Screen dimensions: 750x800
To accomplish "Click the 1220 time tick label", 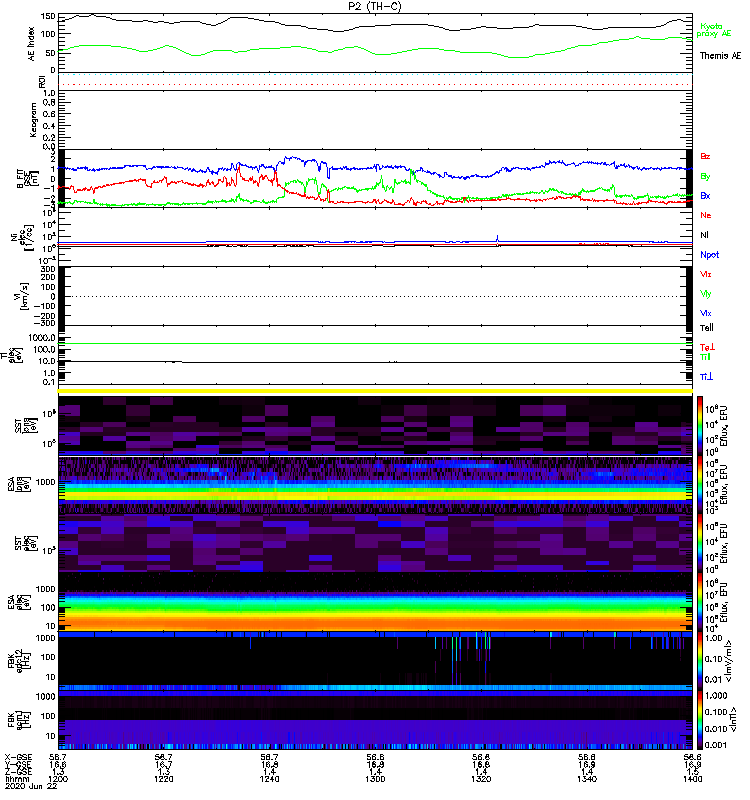I will click(x=163, y=779).
